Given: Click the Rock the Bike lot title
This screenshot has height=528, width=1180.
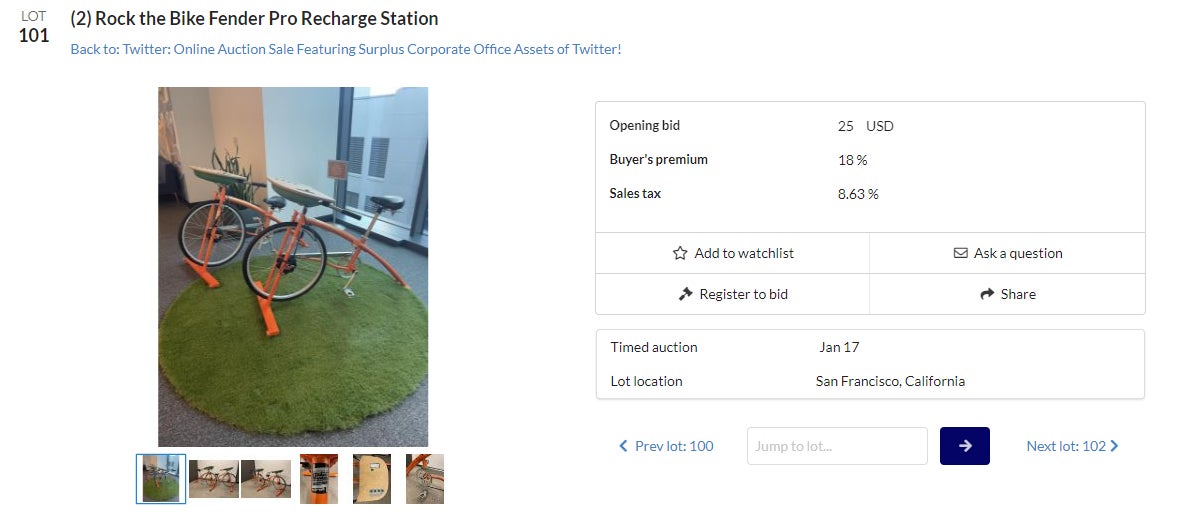Looking at the screenshot, I should (x=254, y=19).
